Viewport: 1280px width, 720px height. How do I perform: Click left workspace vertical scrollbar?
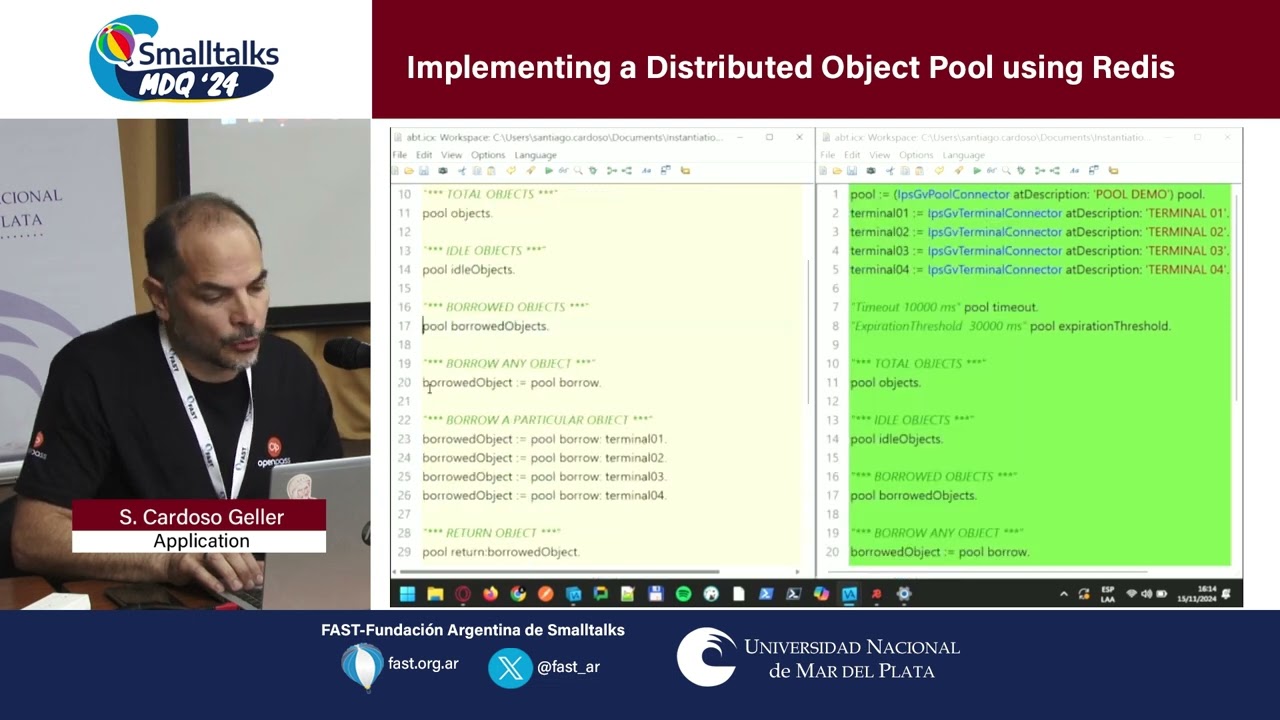[x=809, y=332]
